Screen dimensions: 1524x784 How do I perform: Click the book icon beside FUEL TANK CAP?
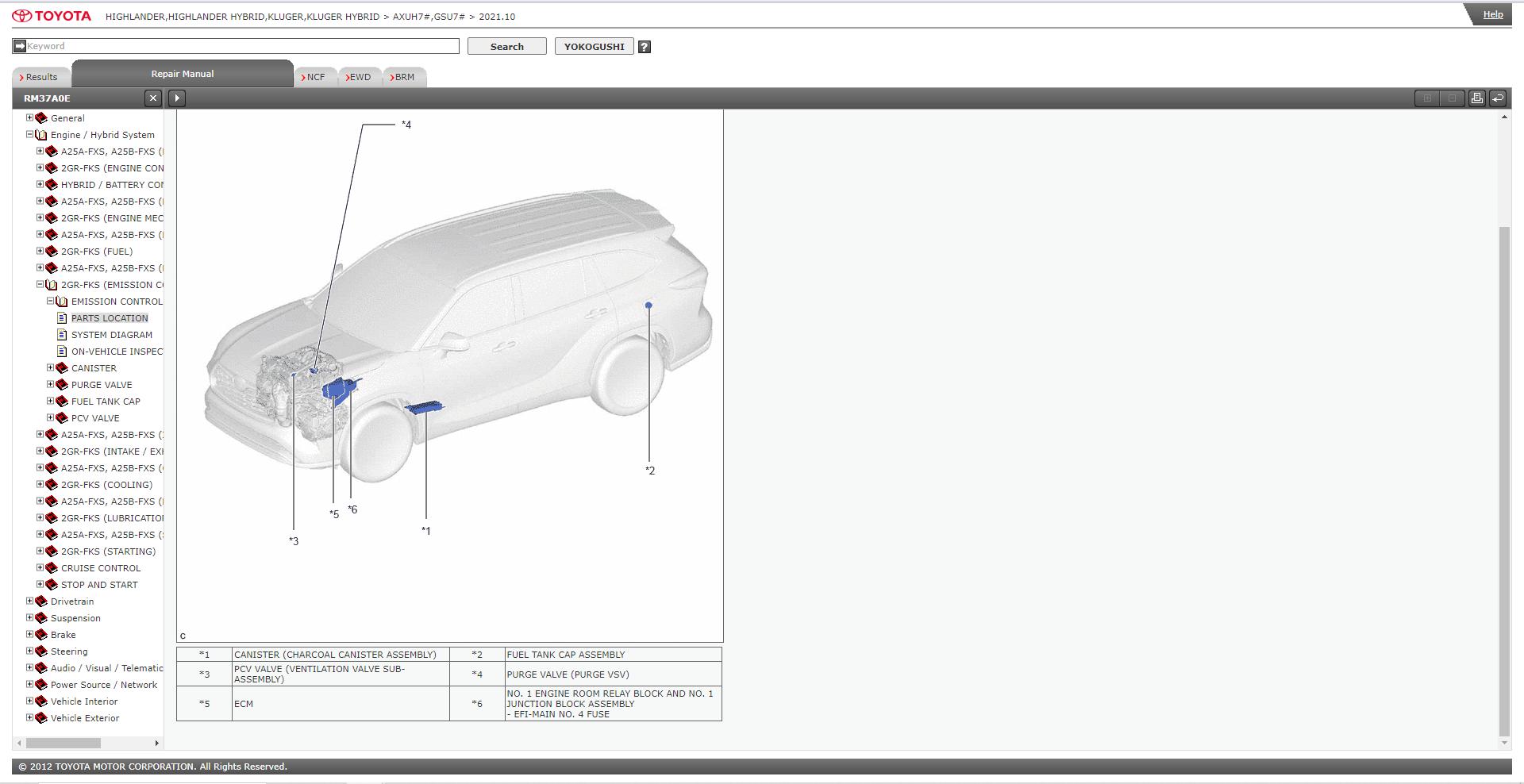pyautogui.click(x=62, y=402)
